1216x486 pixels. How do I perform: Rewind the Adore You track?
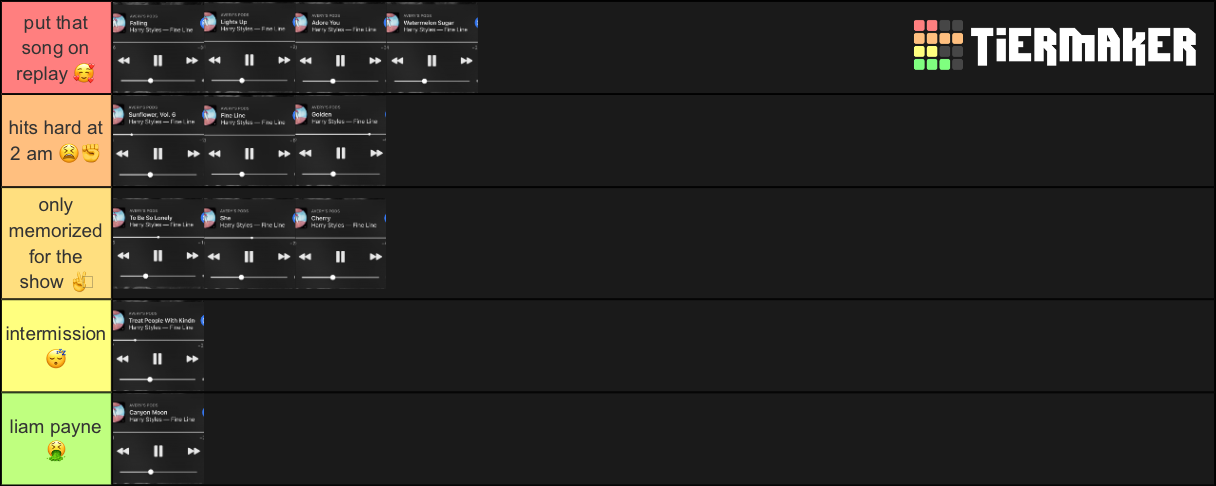pyautogui.click(x=305, y=60)
